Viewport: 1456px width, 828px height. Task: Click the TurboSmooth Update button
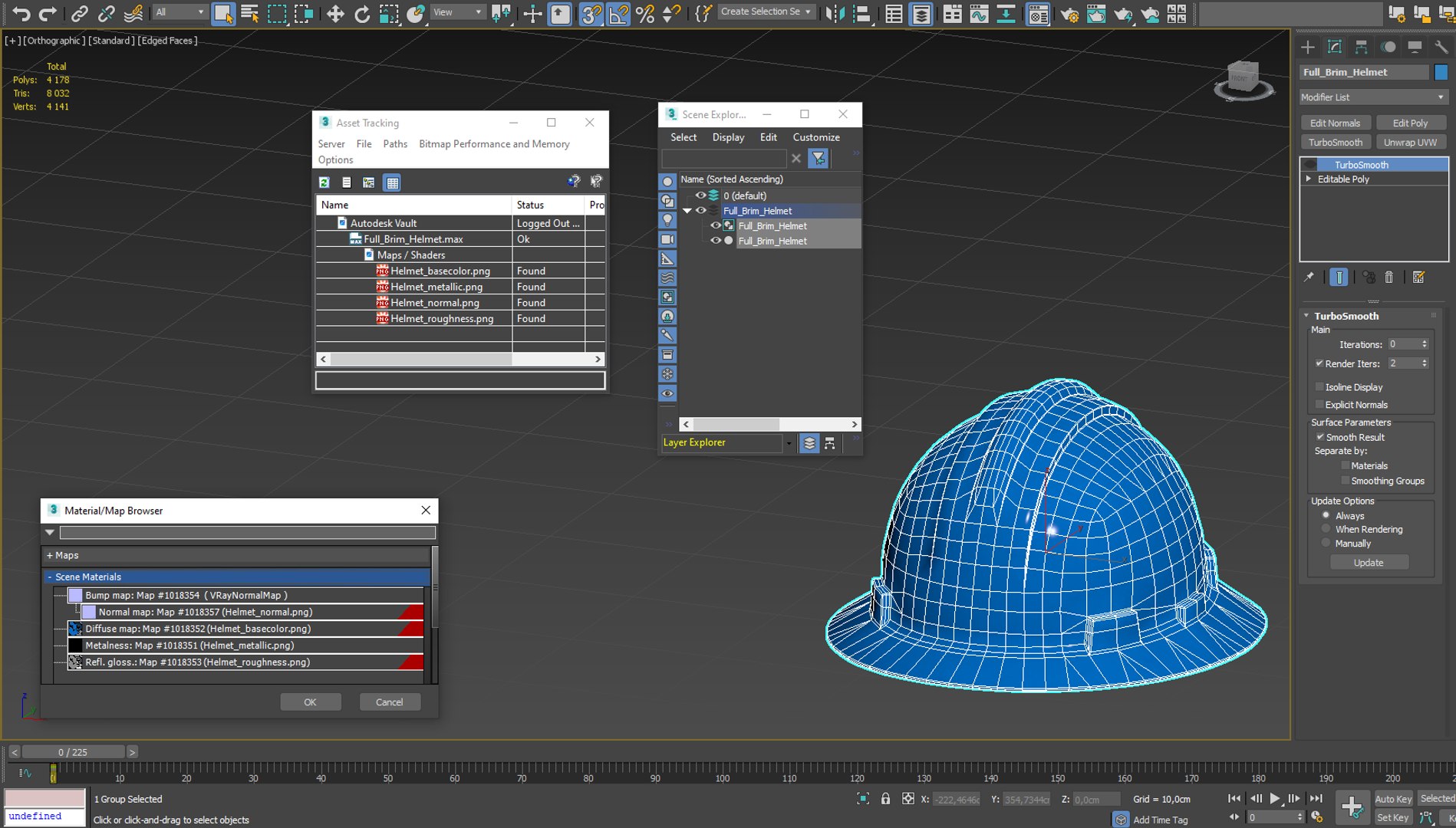1369,563
